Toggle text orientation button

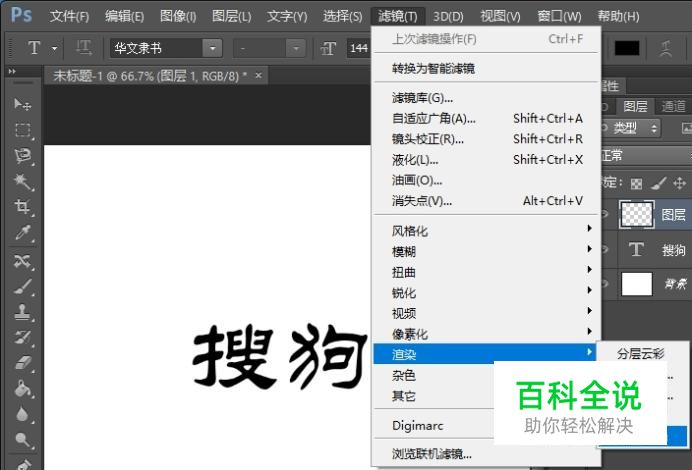(83, 48)
